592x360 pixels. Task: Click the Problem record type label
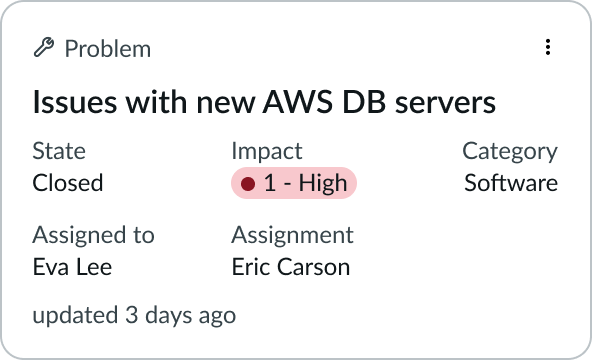(x=108, y=49)
